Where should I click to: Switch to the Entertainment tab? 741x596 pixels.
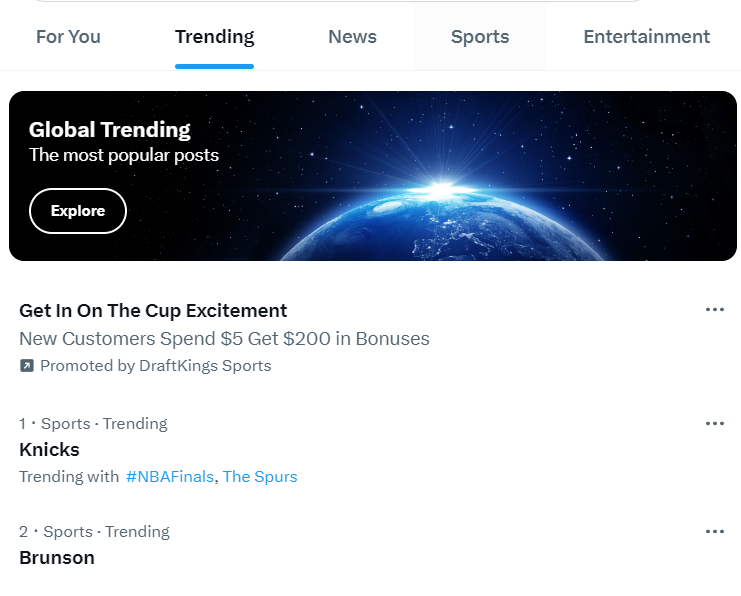646,37
